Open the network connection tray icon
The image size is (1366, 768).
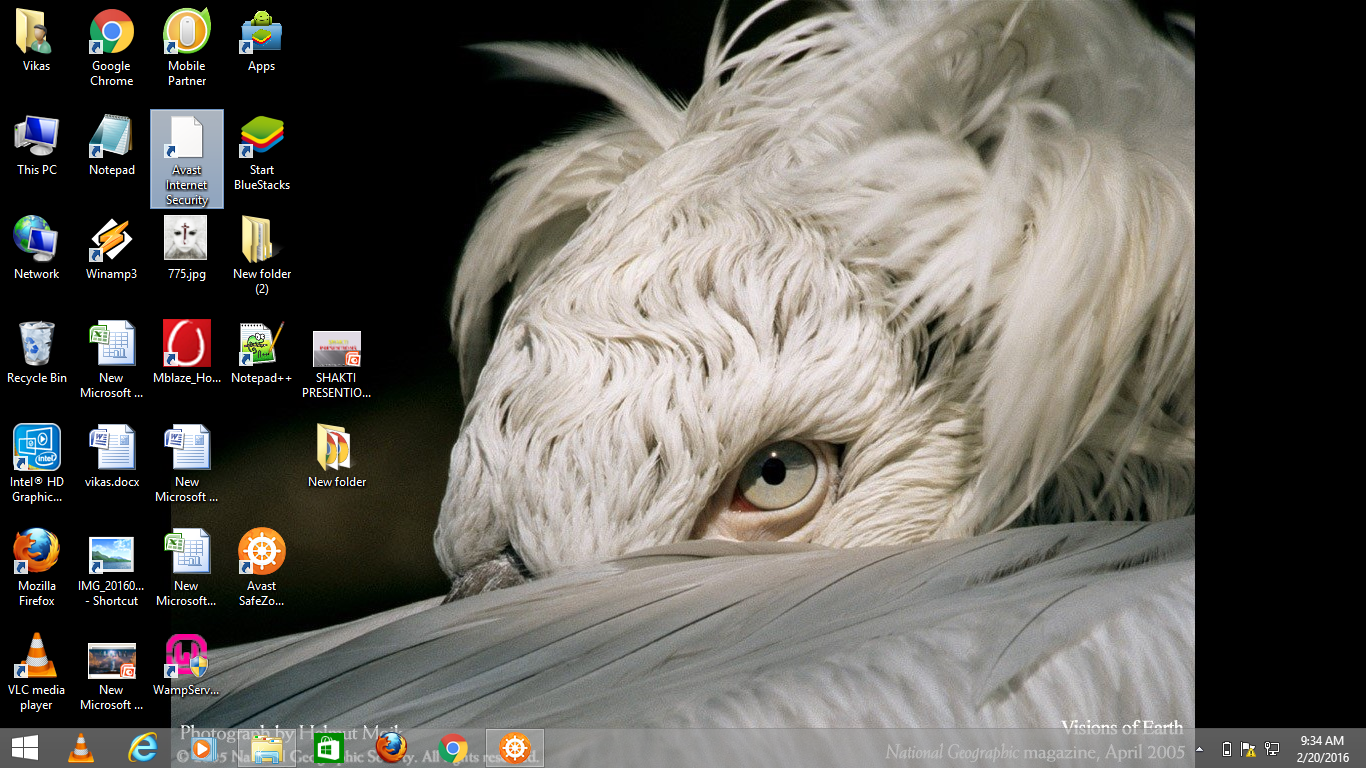click(1272, 749)
